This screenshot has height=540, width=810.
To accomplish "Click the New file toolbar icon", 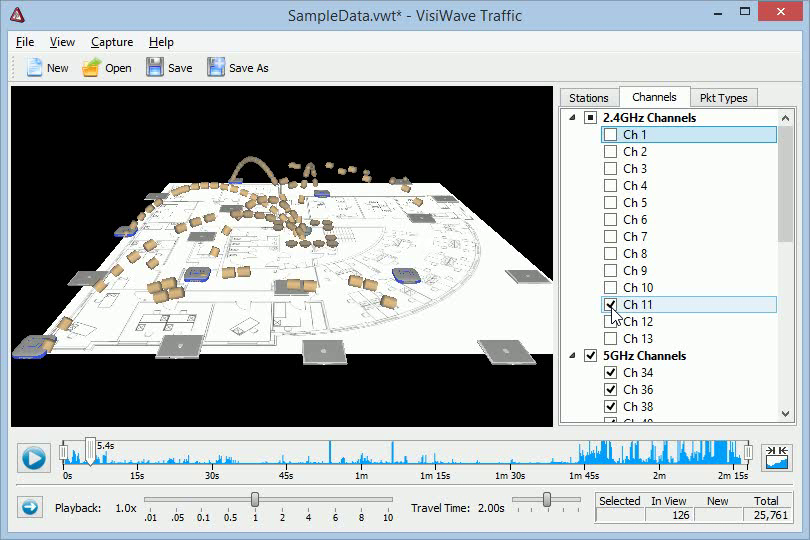I will tap(34, 68).
